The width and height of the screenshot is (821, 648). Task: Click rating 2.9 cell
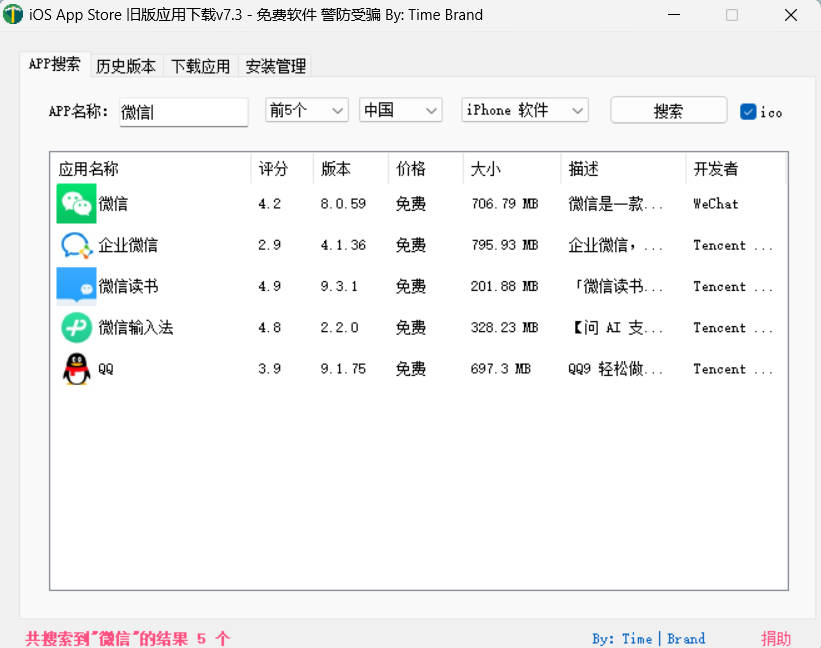click(x=270, y=245)
